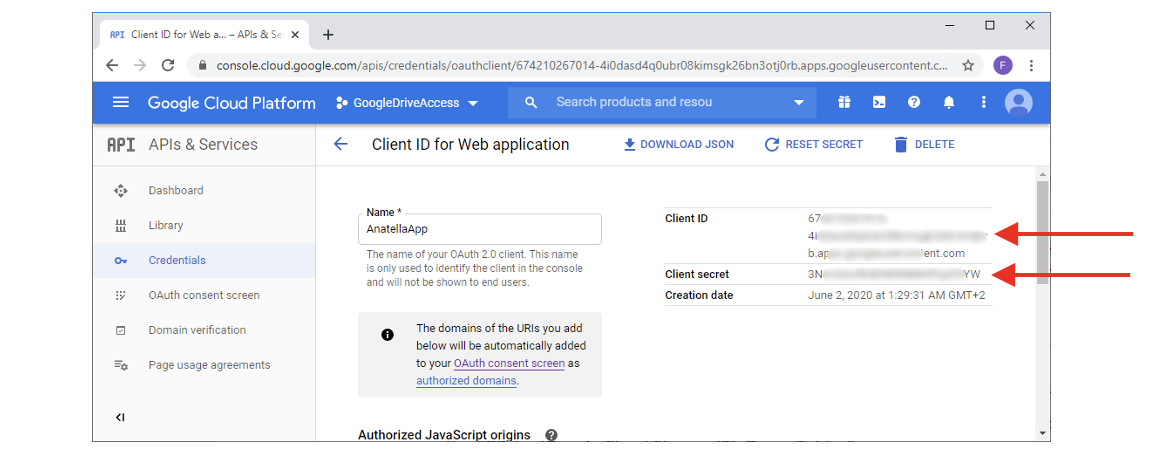This screenshot has width=1164, height=466.
Task: Open OAuth consent screen sidebar item
Action: tap(204, 295)
